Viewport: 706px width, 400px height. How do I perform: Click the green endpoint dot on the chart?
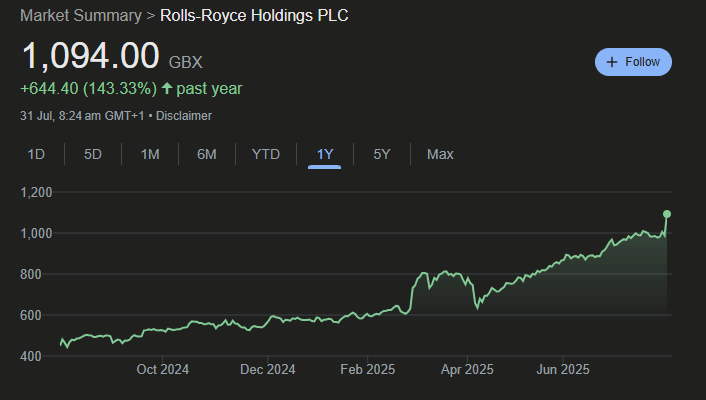[x=667, y=214]
